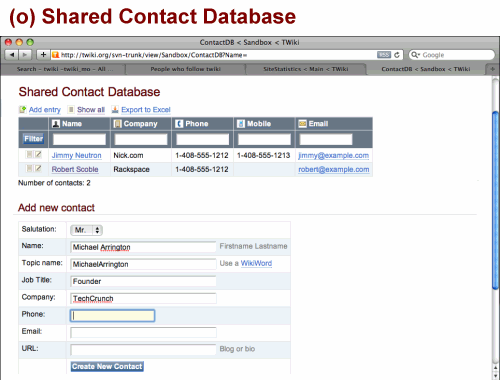Switch to Search - twiki tab
The width and height of the screenshot is (500, 380).
click(x=64, y=69)
